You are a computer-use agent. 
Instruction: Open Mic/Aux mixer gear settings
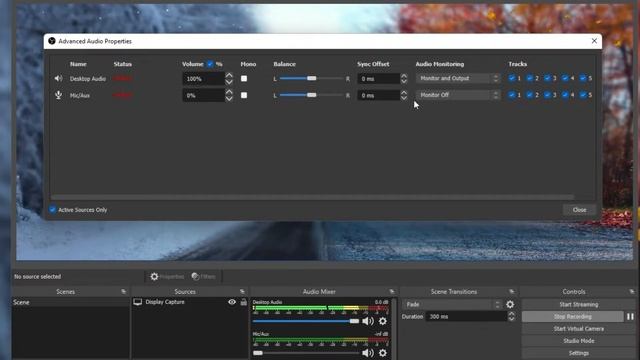coord(382,353)
